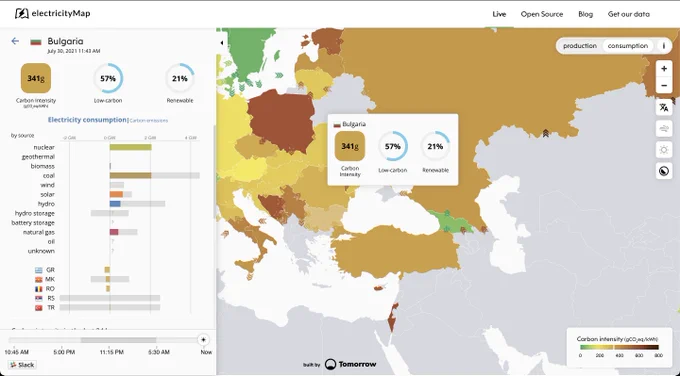The width and height of the screenshot is (680, 376).
Task: Click the 'battery storage' source label
Action: [33, 222]
